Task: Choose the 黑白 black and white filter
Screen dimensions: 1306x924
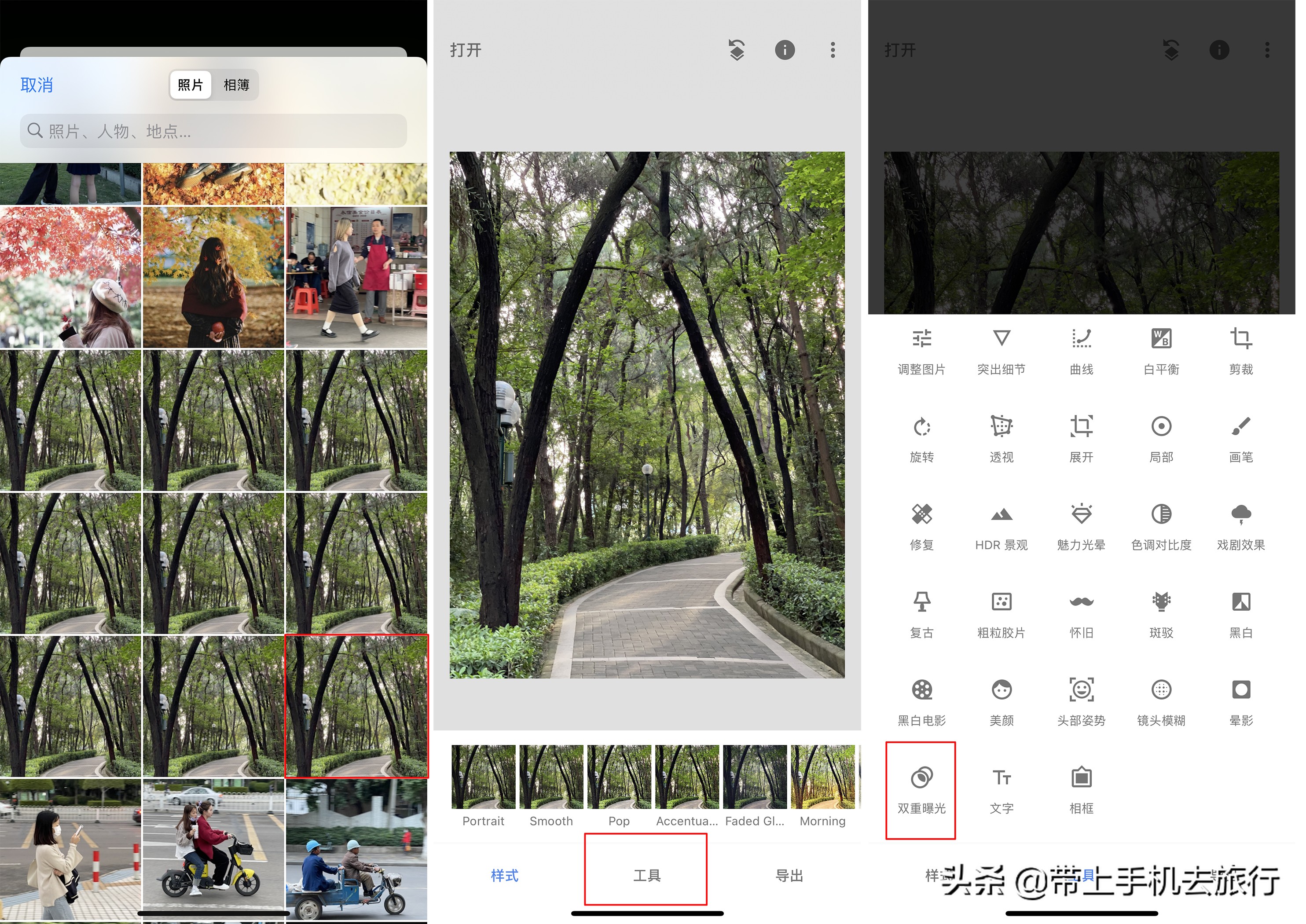Action: coord(1241,615)
